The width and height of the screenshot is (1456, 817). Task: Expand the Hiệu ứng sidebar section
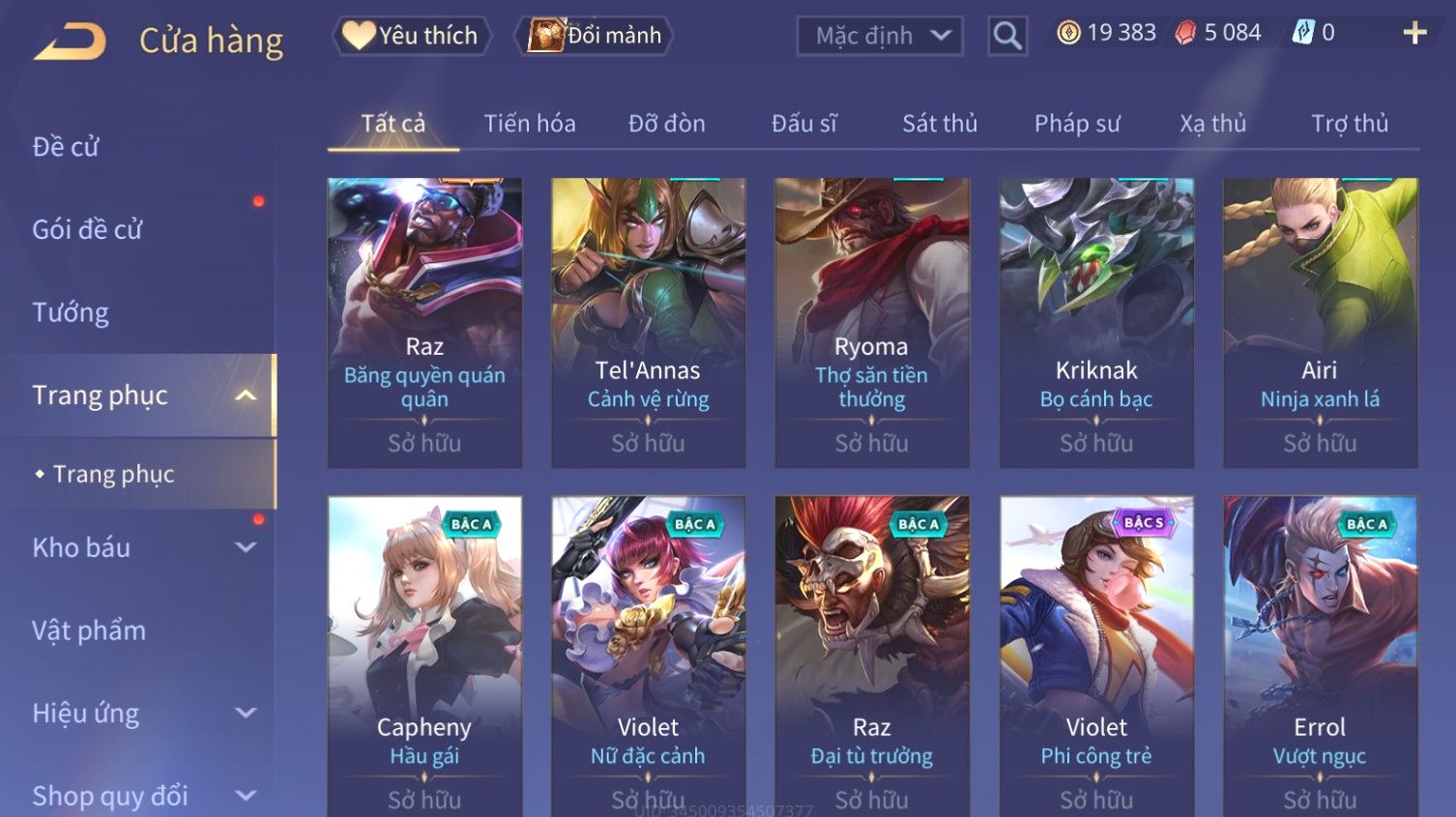246,714
